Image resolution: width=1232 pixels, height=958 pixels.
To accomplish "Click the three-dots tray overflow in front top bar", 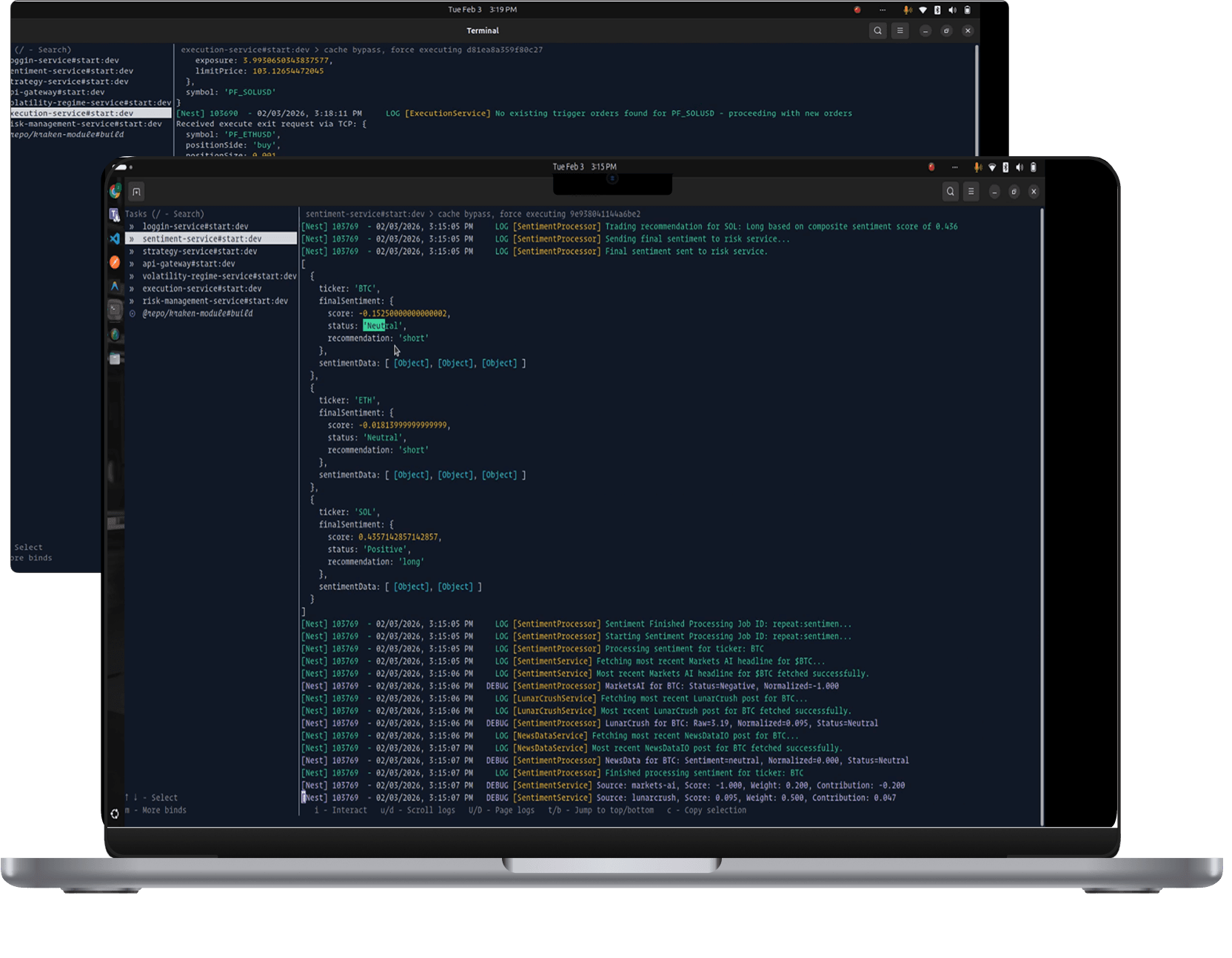I will (x=955, y=167).
